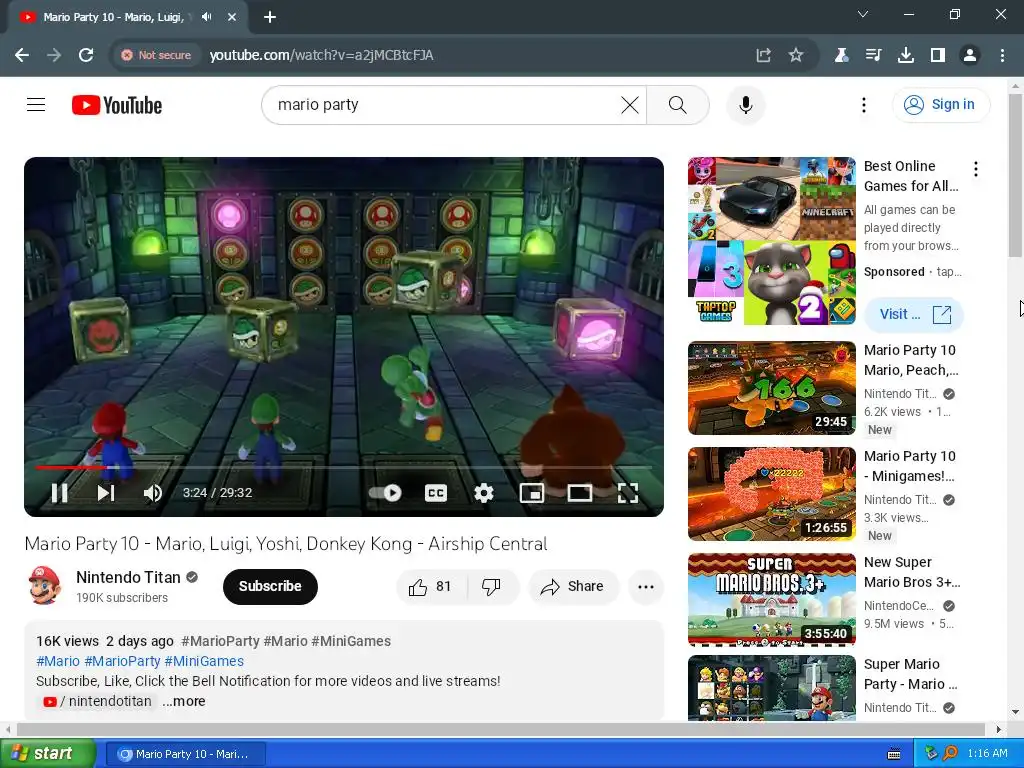
Task: Click the #MiniGames blue hashtag link
Action: pyautogui.click(x=204, y=661)
